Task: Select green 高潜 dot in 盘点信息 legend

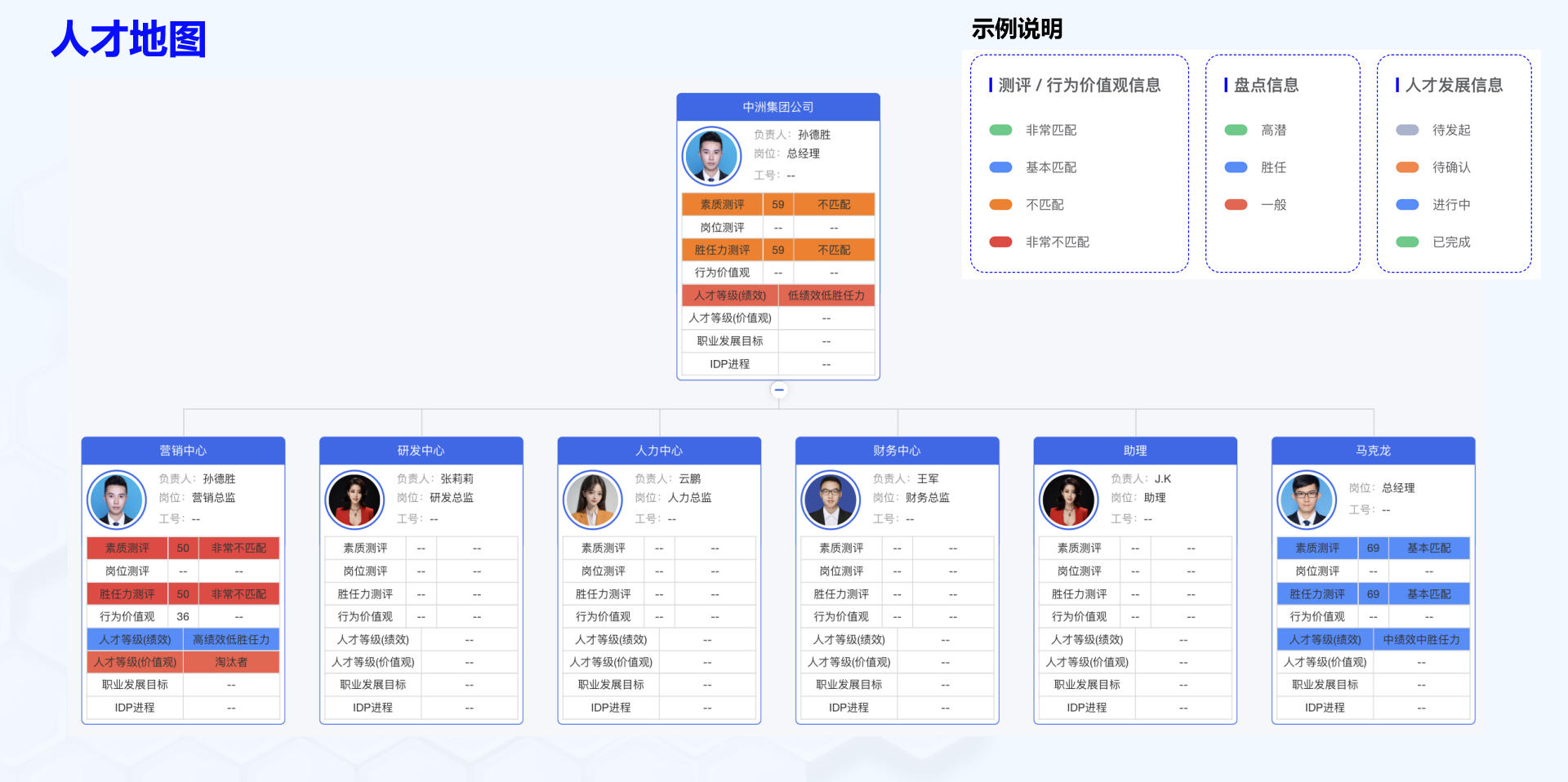Action: tap(1236, 129)
